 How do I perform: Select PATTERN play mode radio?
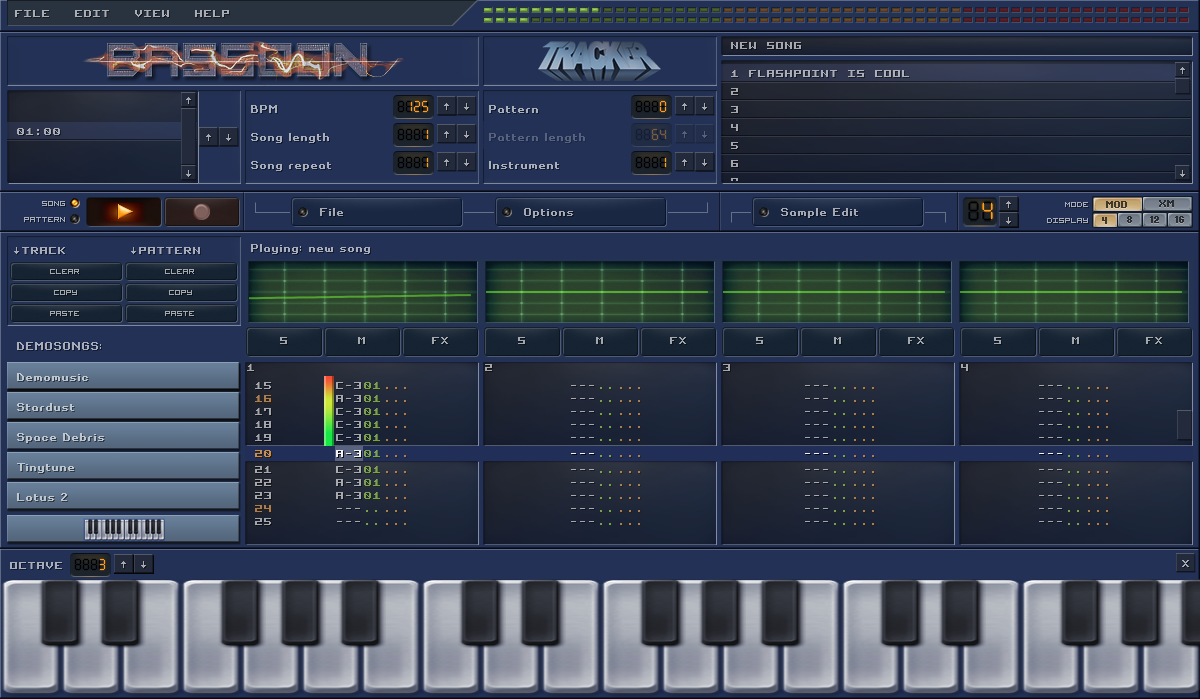click(76, 219)
